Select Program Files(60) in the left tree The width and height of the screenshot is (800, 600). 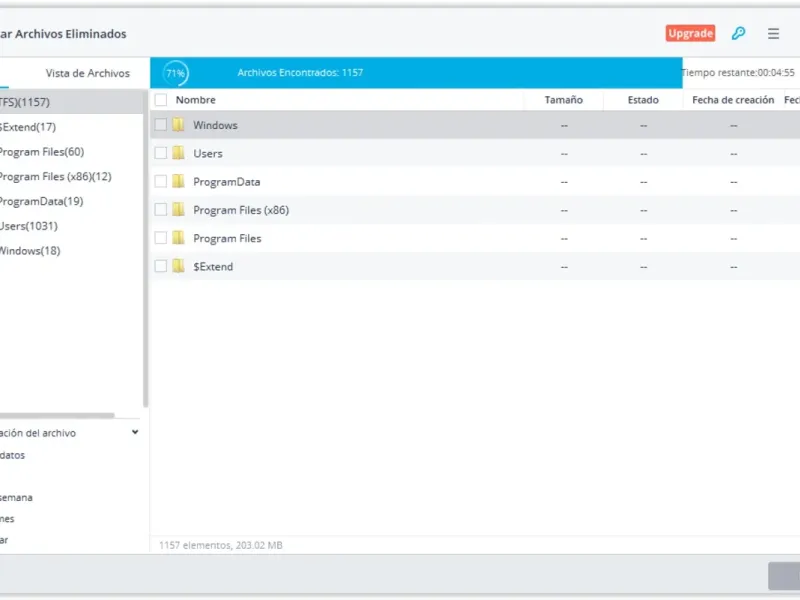click(42, 152)
